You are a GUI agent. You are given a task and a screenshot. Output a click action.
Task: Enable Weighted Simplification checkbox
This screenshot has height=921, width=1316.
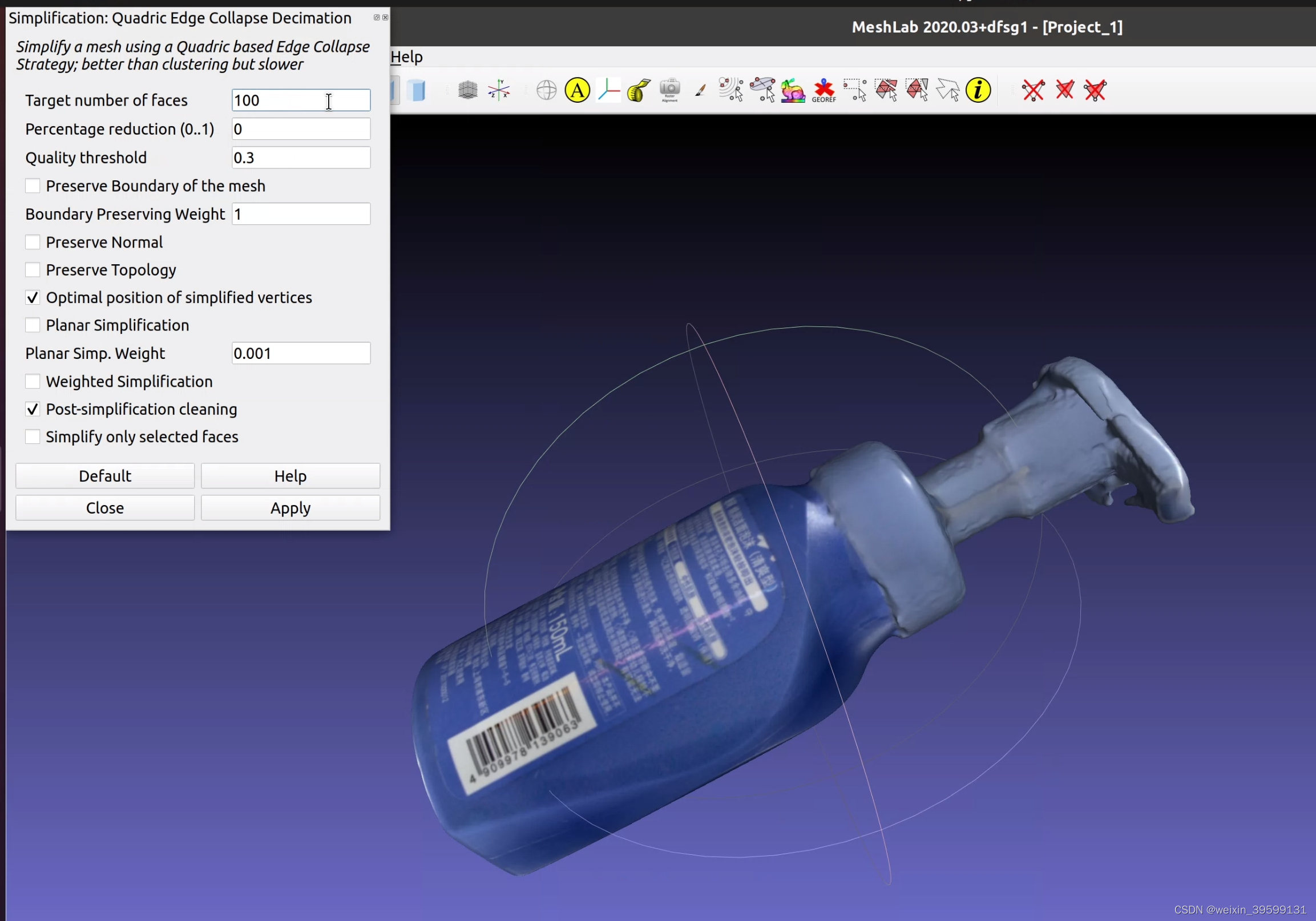tap(32, 381)
